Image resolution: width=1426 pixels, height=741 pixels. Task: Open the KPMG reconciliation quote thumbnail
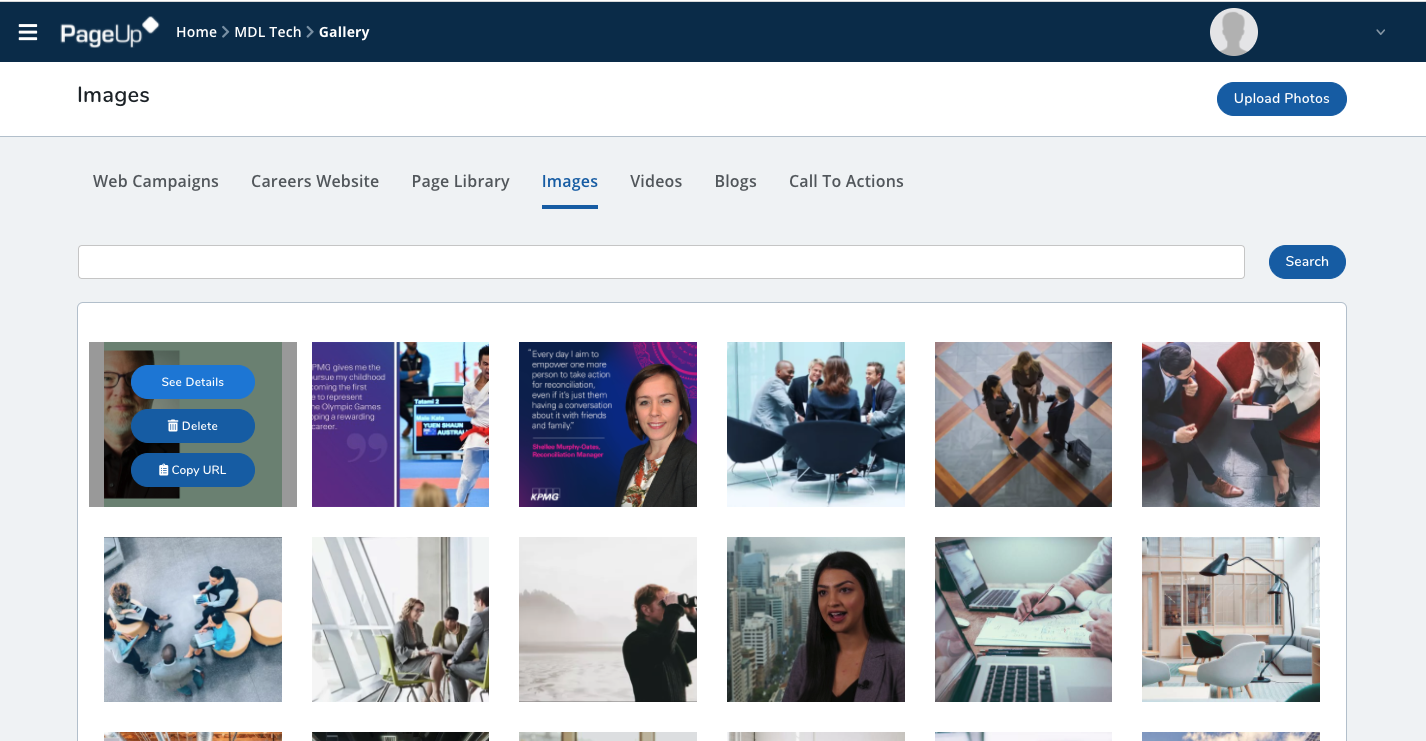(x=608, y=424)
